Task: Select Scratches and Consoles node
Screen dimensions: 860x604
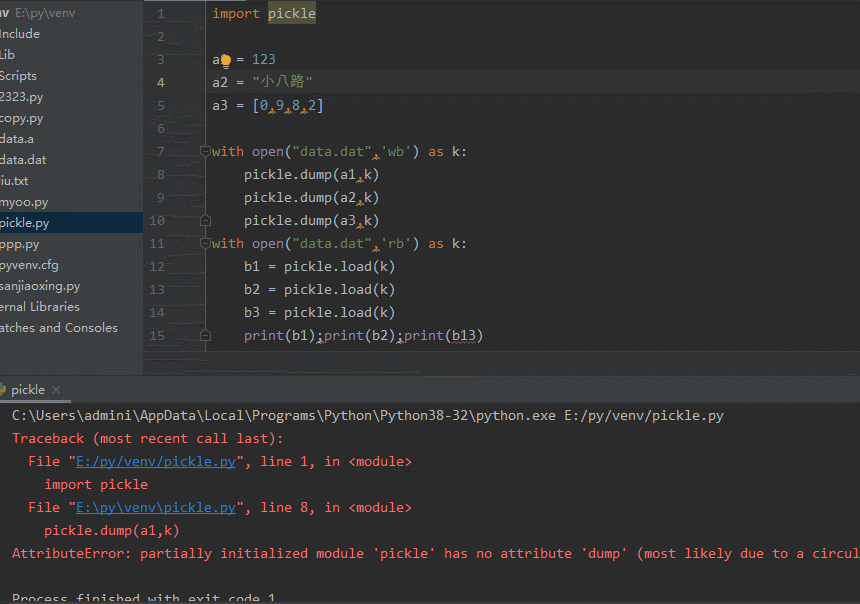Action: click(71, 328)
